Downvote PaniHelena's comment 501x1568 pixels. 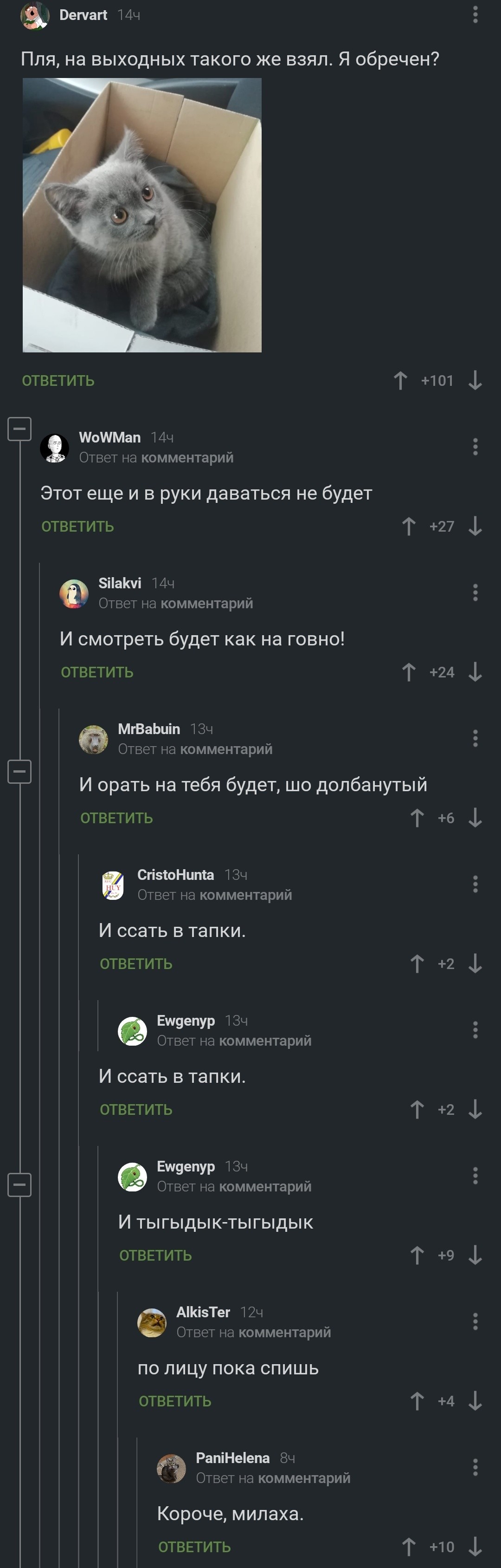tap(475, 1547)
